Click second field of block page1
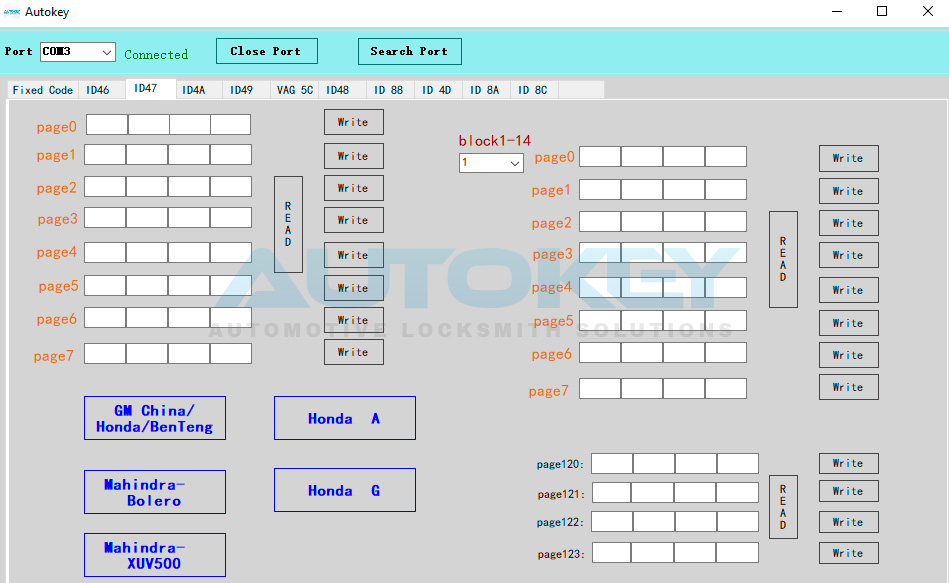Screen dimensions: 949x583 [642, 189]
